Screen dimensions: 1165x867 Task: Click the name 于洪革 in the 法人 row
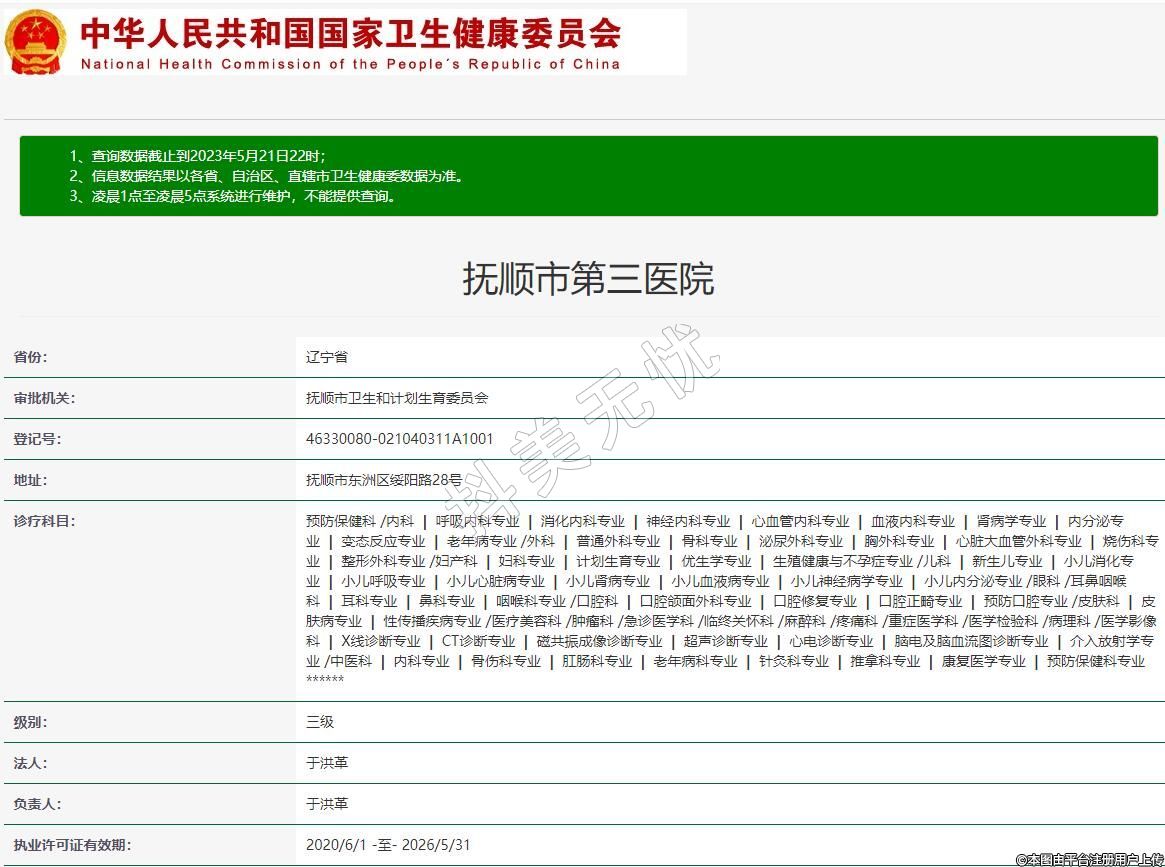(327, 763)
